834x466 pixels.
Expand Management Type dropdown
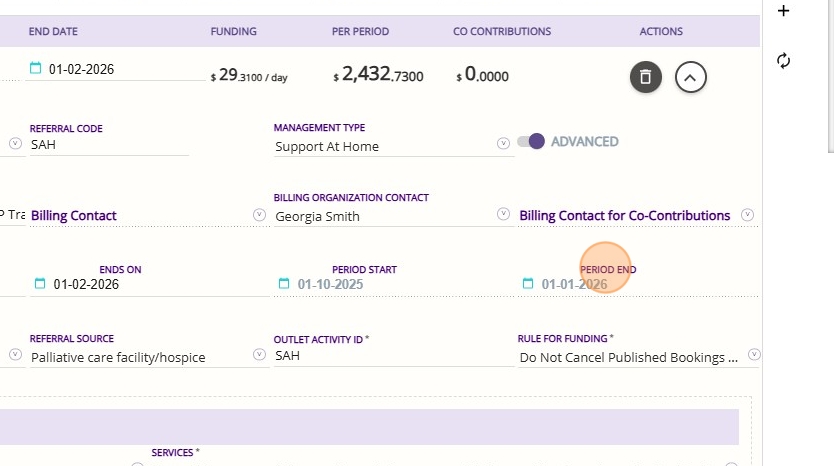(503, 144)
